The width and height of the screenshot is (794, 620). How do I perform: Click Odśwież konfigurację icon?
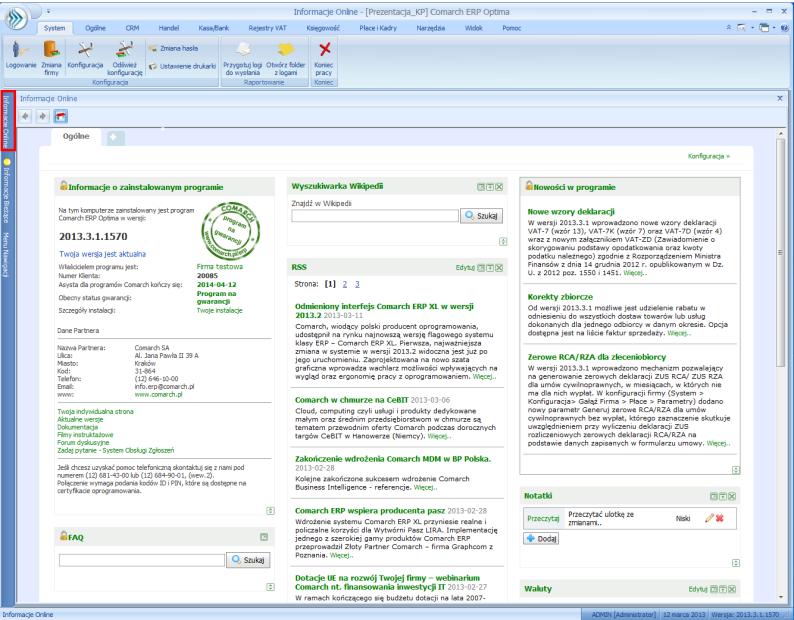coord(125,58)
